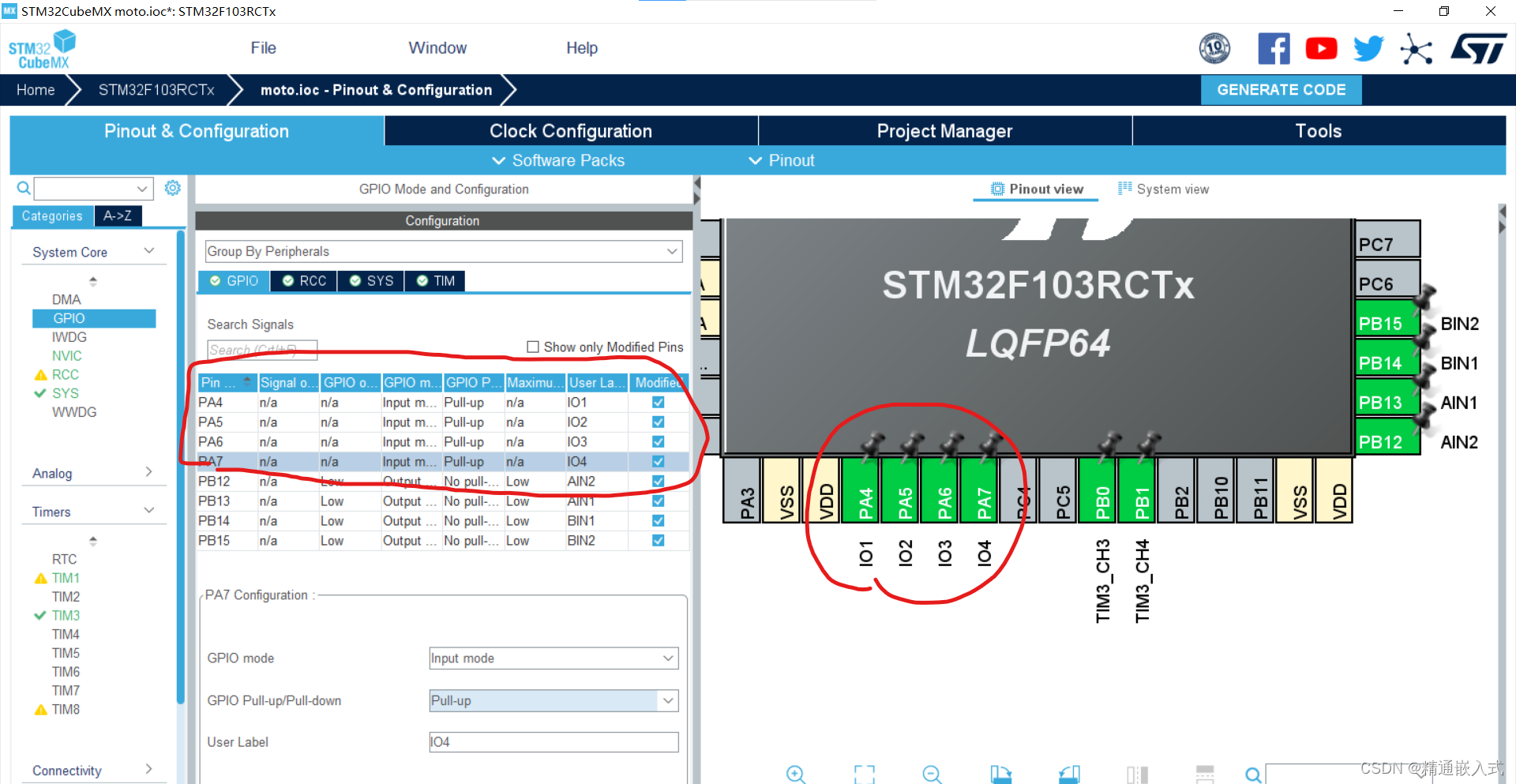Click the horizontal split layout icon
The image size is (1516, 784).
1205,775
